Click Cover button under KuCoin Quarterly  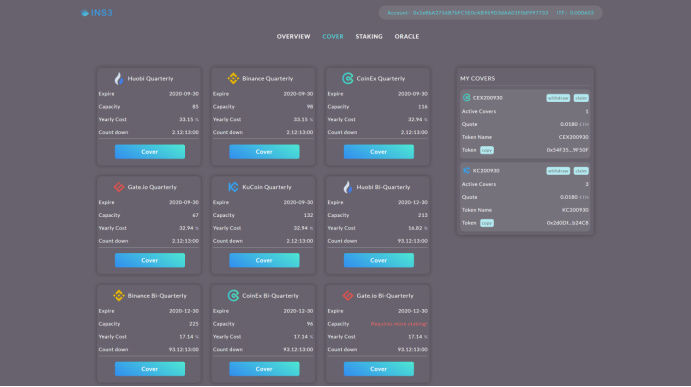point(264,260)
